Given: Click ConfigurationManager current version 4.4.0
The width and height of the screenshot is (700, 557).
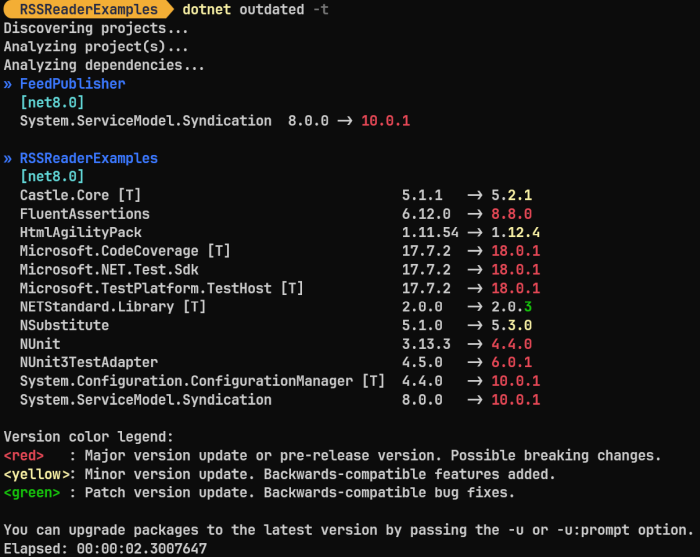Looking at the screenshot, I should pos(422,381).
